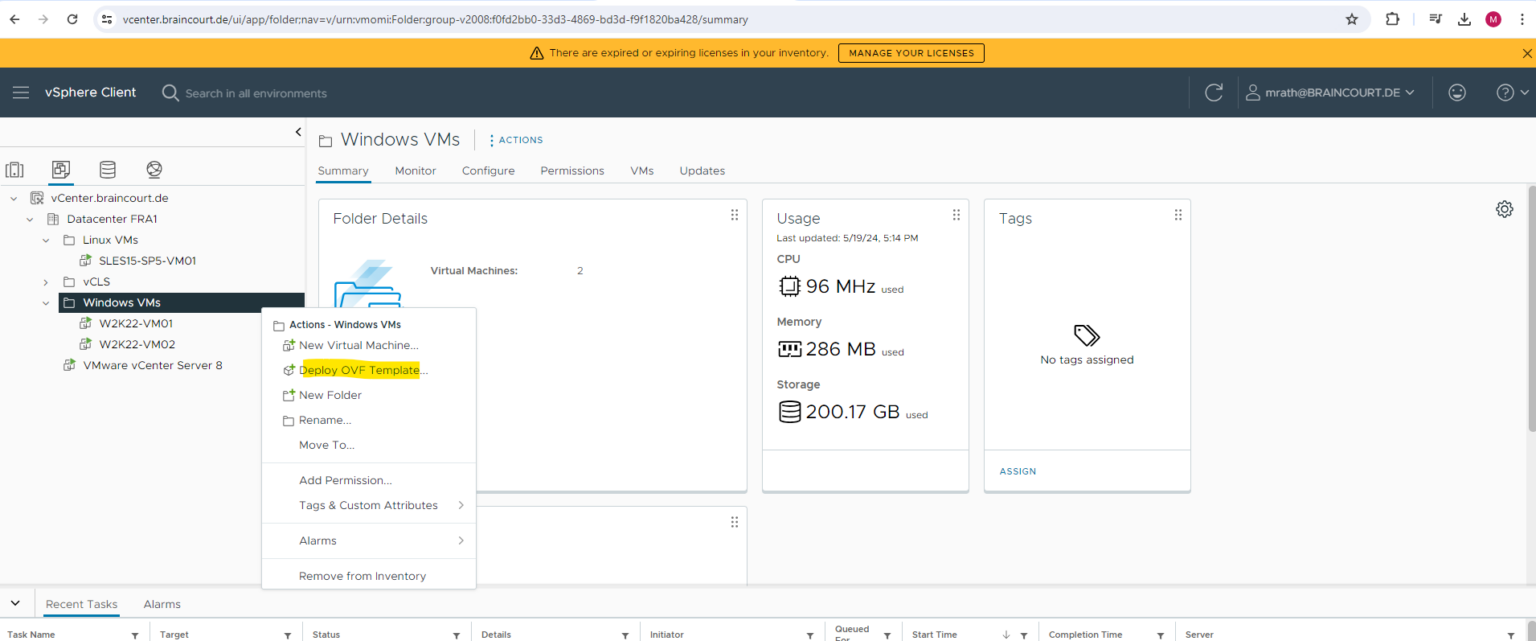The width and height of the screenshot is (1536, 641).
Task: Switch to the Hosts and Clusters inventory view
Action: point(15,170)
